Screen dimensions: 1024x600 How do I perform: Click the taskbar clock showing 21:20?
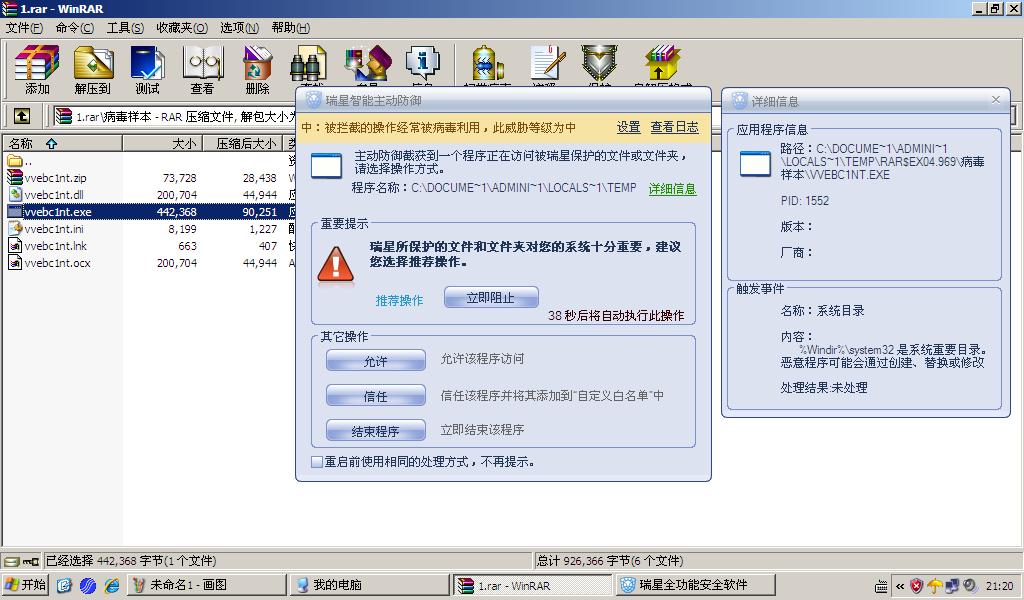coord(999,586)
